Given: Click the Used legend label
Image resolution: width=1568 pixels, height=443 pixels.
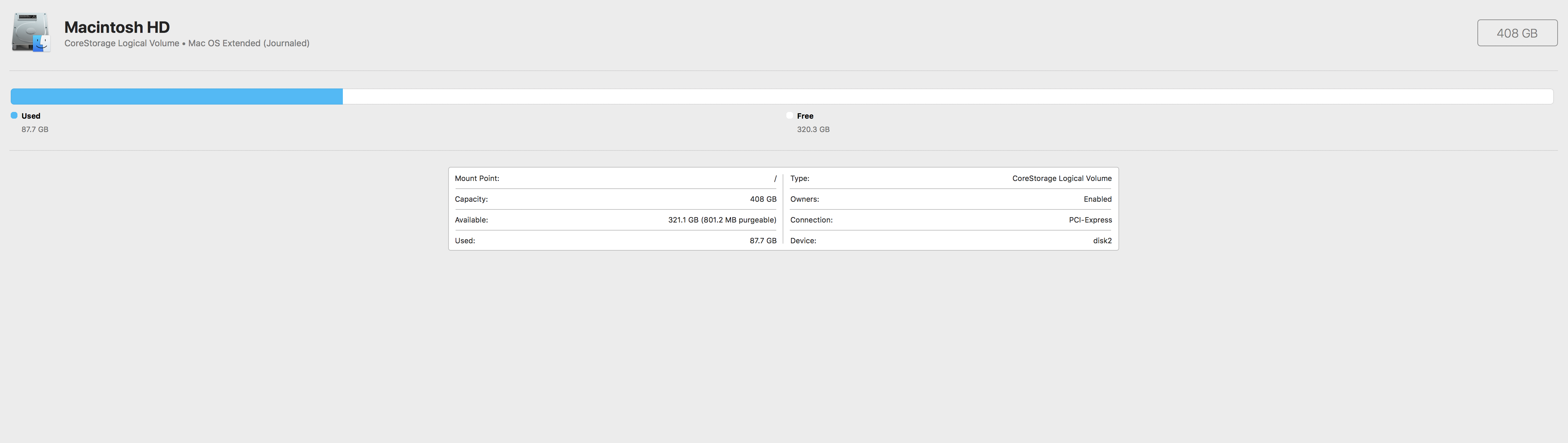Looking at the screenshot, I should point(31,116).
